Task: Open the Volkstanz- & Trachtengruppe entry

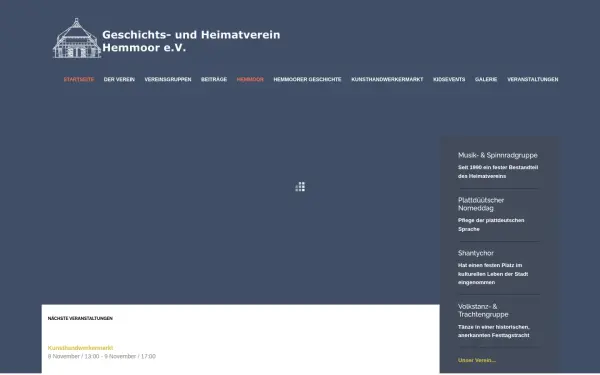Action: click(x=483, y=310)
